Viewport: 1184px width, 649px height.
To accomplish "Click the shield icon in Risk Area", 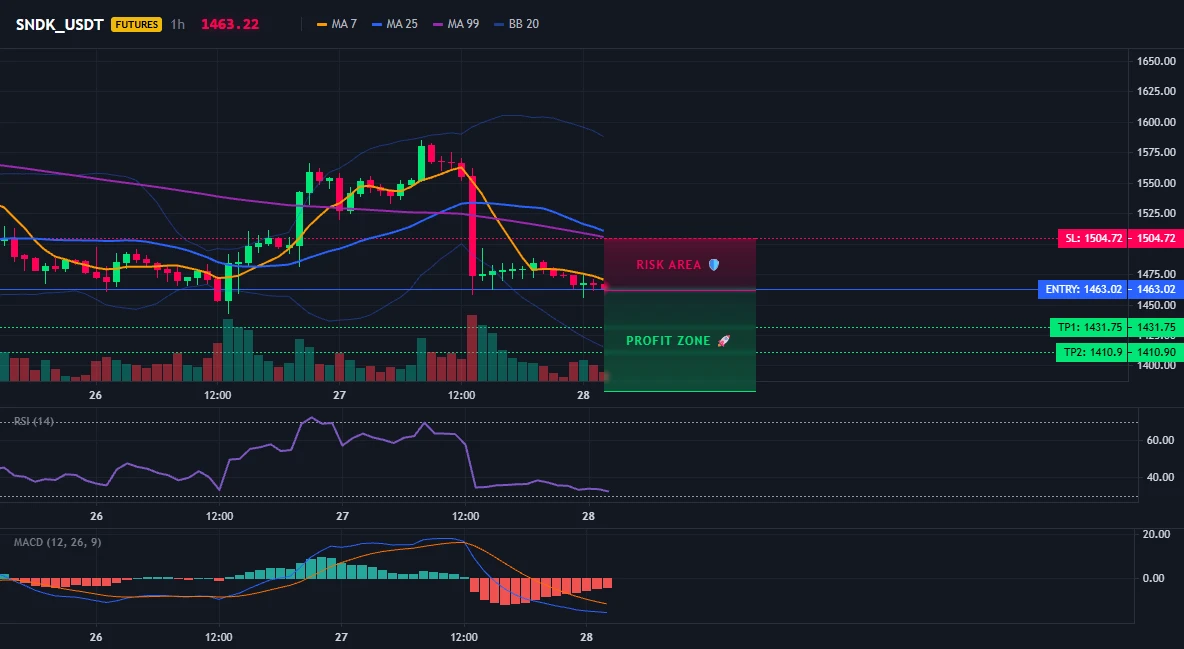I will [714, 265].
